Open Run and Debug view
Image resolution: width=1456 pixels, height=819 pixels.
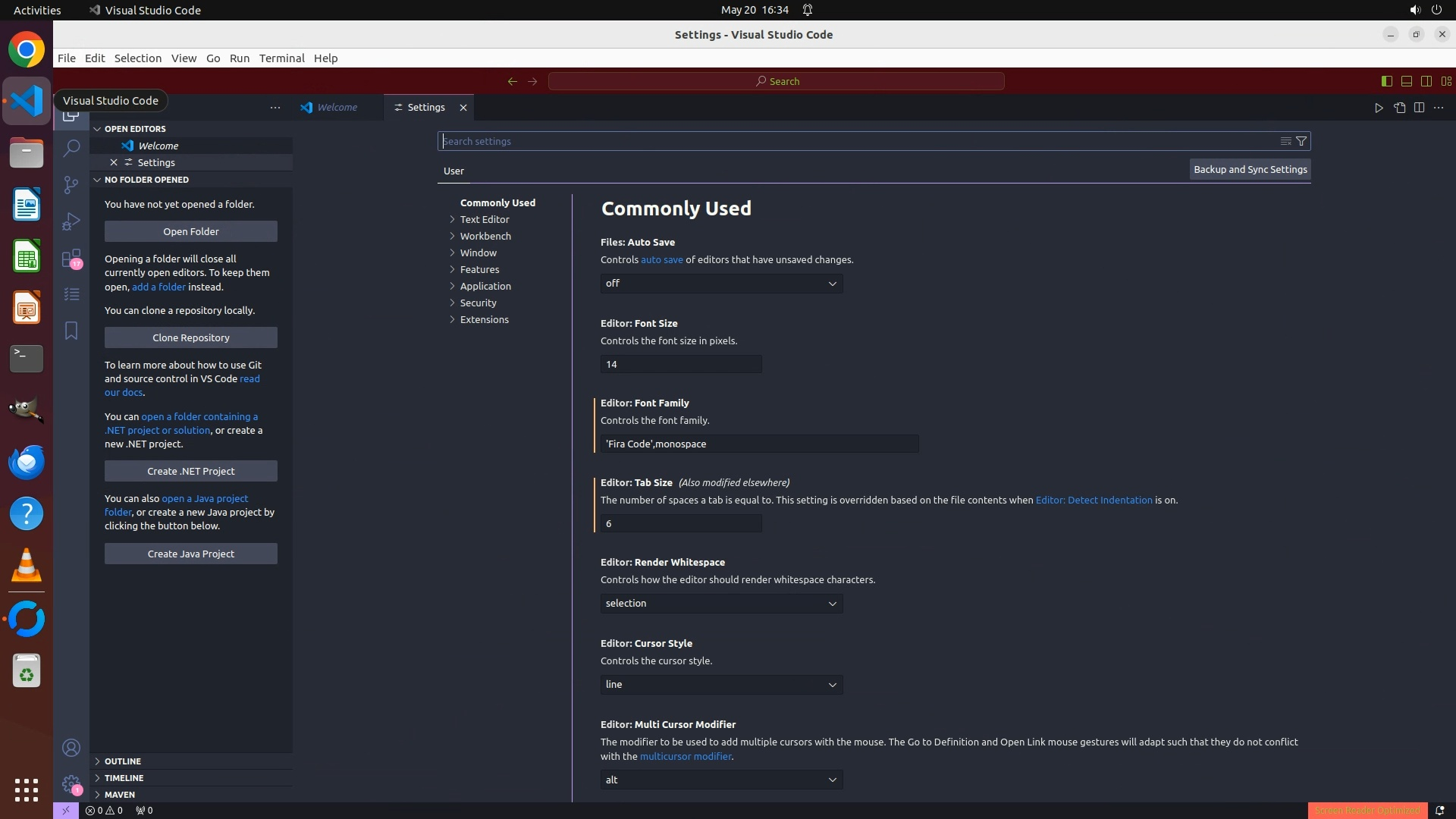tap(71, 221)
